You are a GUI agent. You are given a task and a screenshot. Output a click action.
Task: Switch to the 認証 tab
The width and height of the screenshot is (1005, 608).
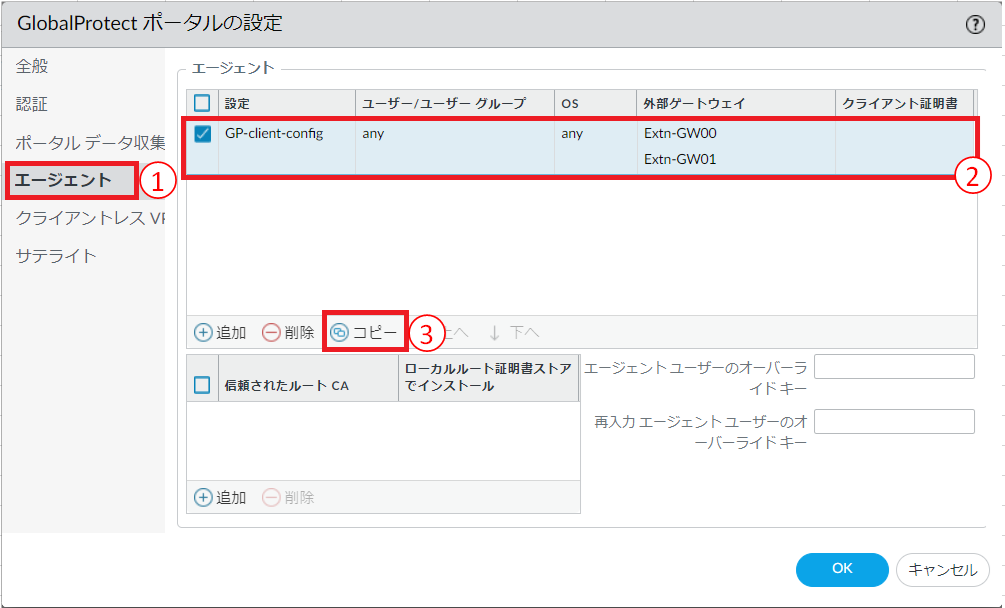32,105
